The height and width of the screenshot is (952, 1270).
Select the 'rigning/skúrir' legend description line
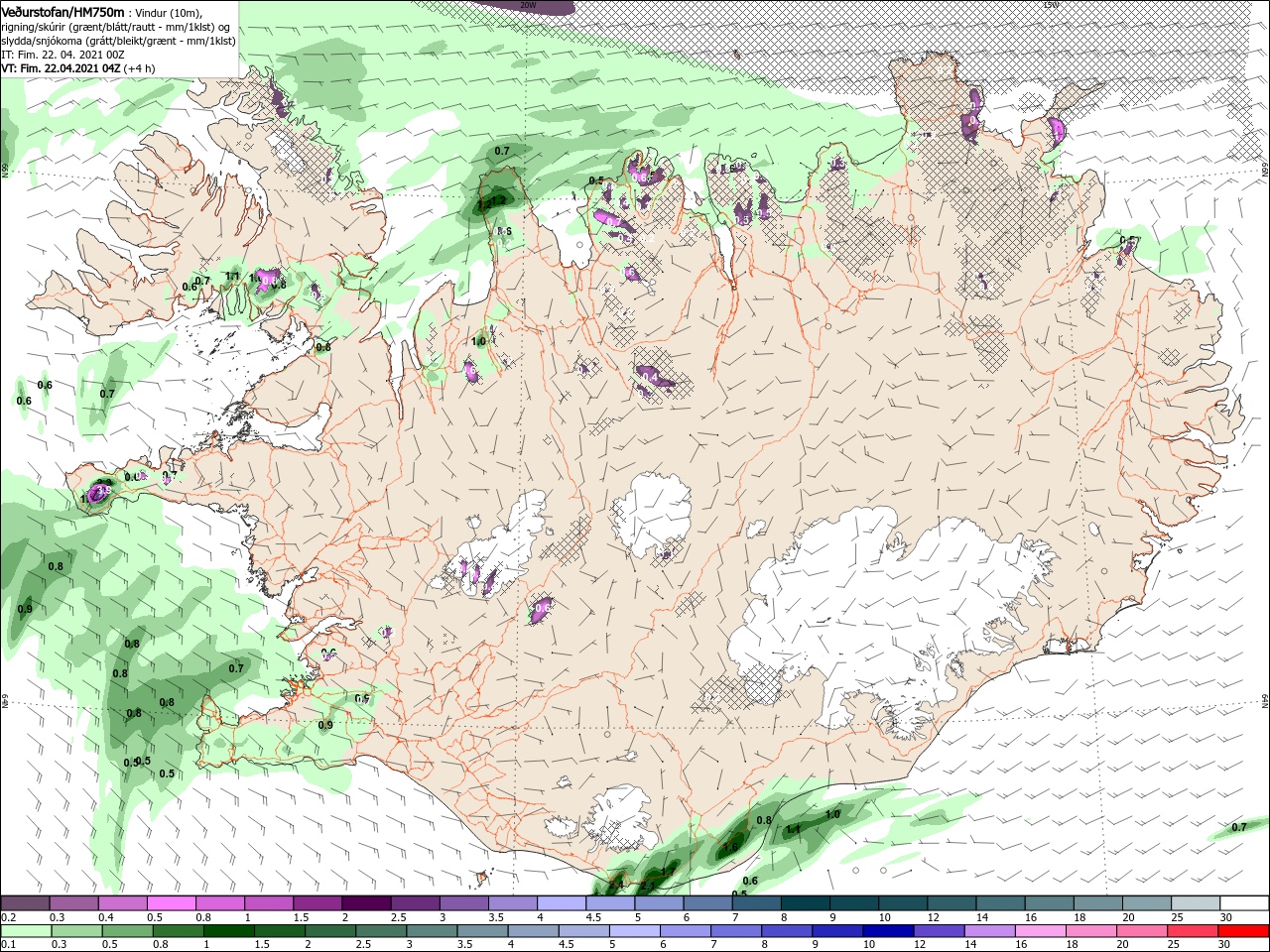[117, 26]
